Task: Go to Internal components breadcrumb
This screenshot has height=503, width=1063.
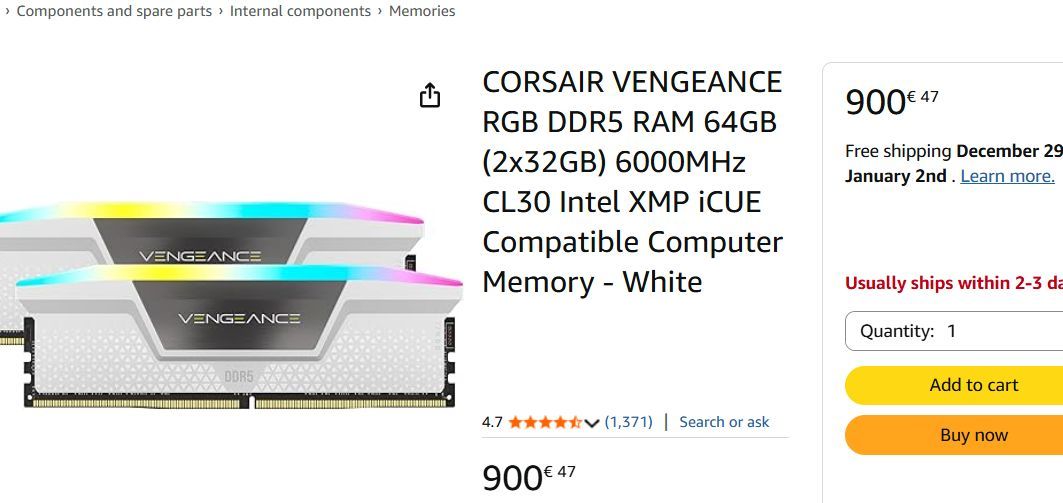Action: (300, 11)
